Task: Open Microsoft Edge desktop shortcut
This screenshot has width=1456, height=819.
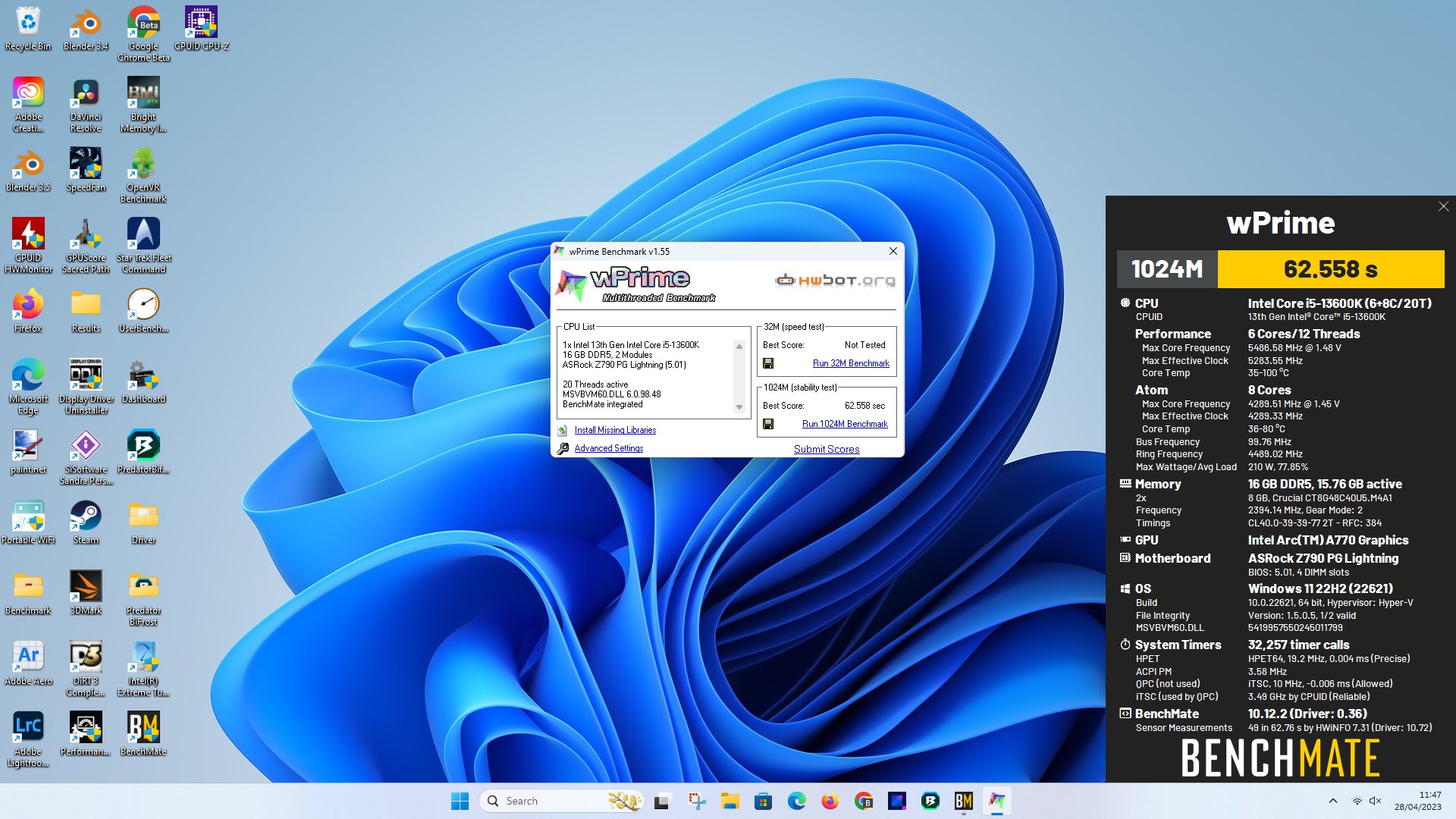Action: (x=28, y=387)
